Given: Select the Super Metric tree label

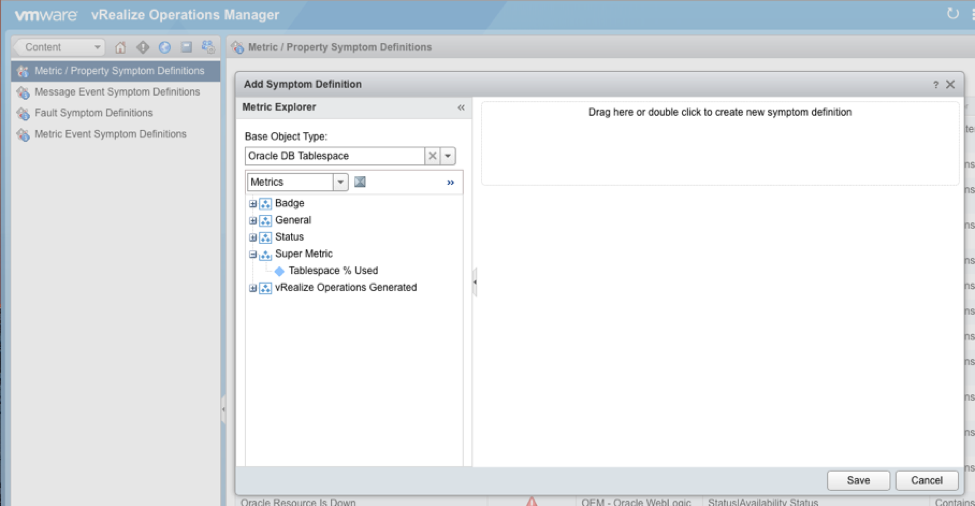Looking at the screenshot, I should [303, 254].
